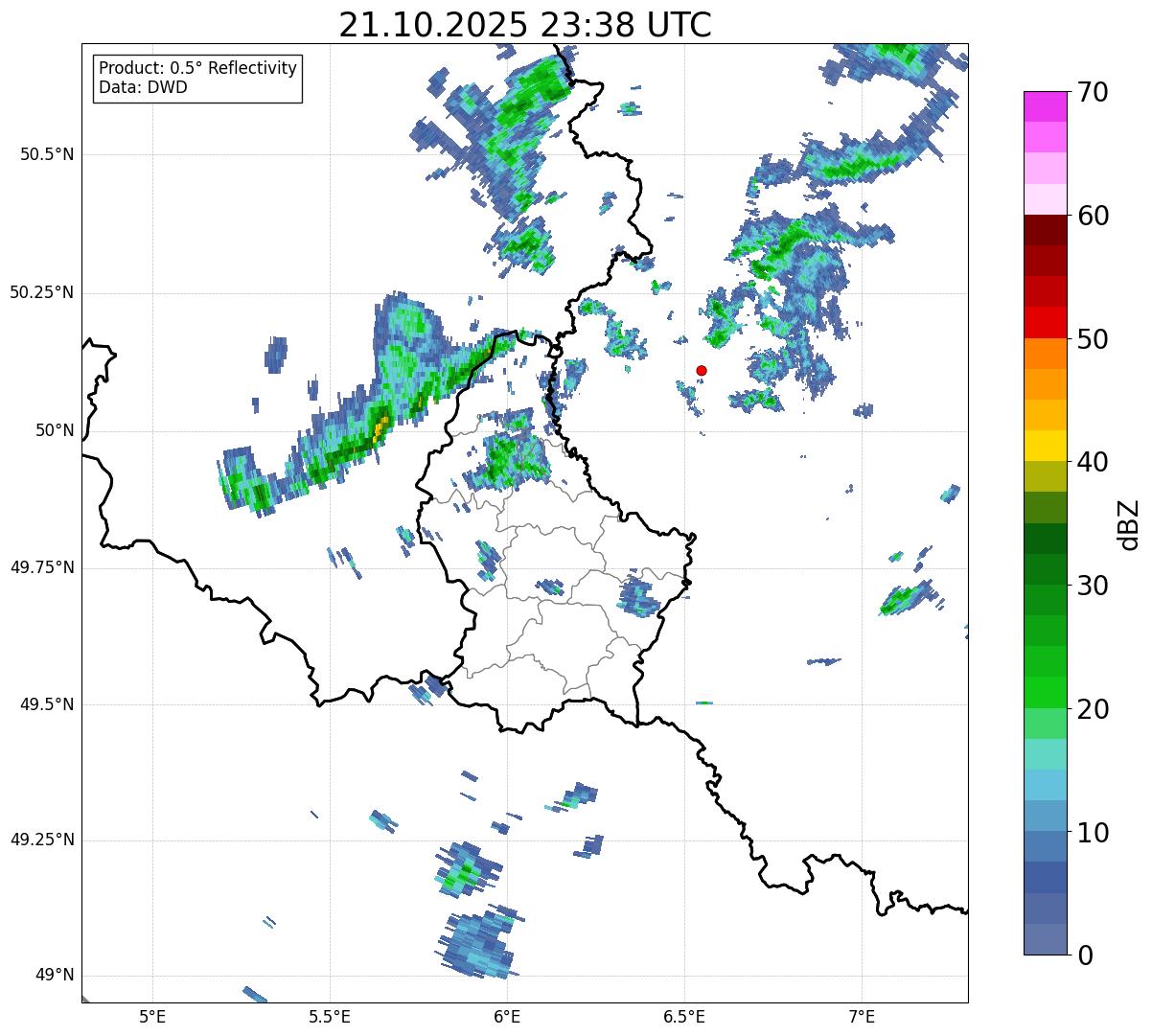Click the magenta top swatch of colorbar
Image resolution: width=1152 pixels, height=1036 pixels.
(1045, 106)
